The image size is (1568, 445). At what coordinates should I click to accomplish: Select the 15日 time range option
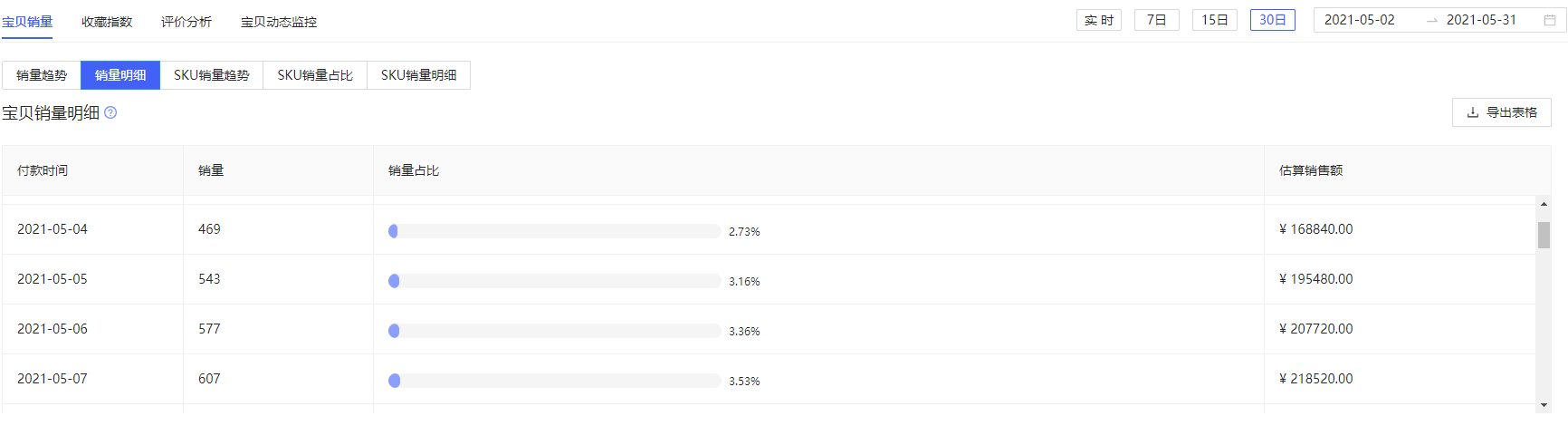pos(1214,20)
